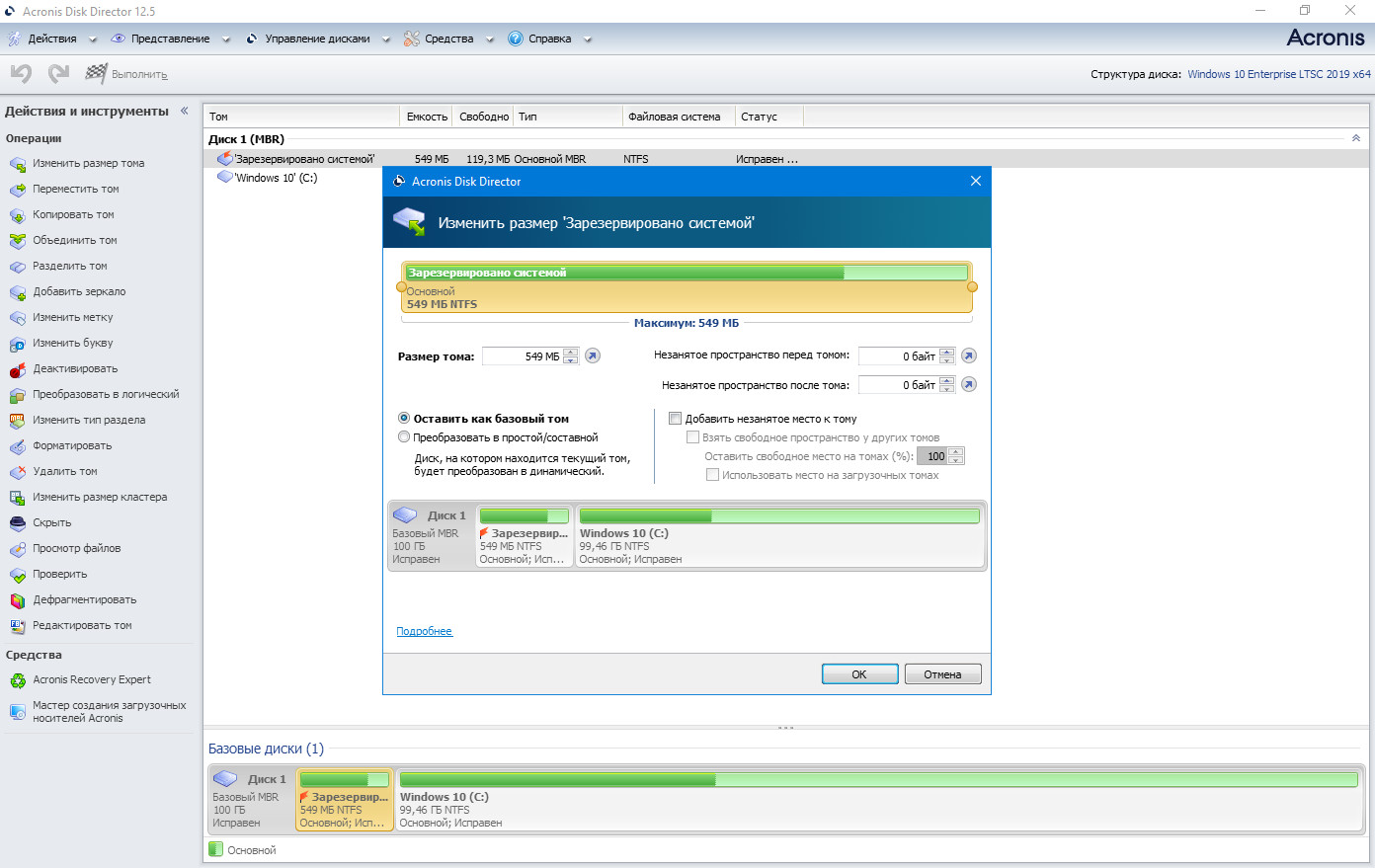Click the left resize handle of the volume bar
This screenshot has width=1375, height=868.
pyautogui.click(x=401, y=287)
